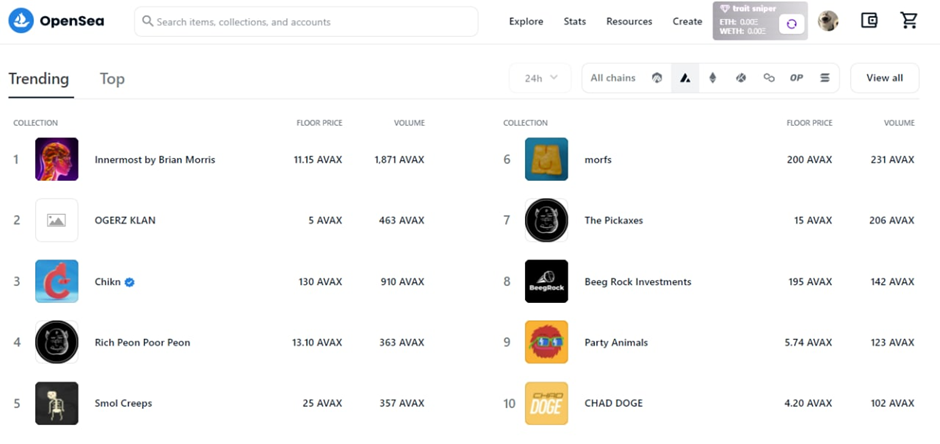Image resolution: width=940 pixels, height=444 pixels.
Task: Open Innermost by Brian Morris collection link
Action: (x=155, y=160)
